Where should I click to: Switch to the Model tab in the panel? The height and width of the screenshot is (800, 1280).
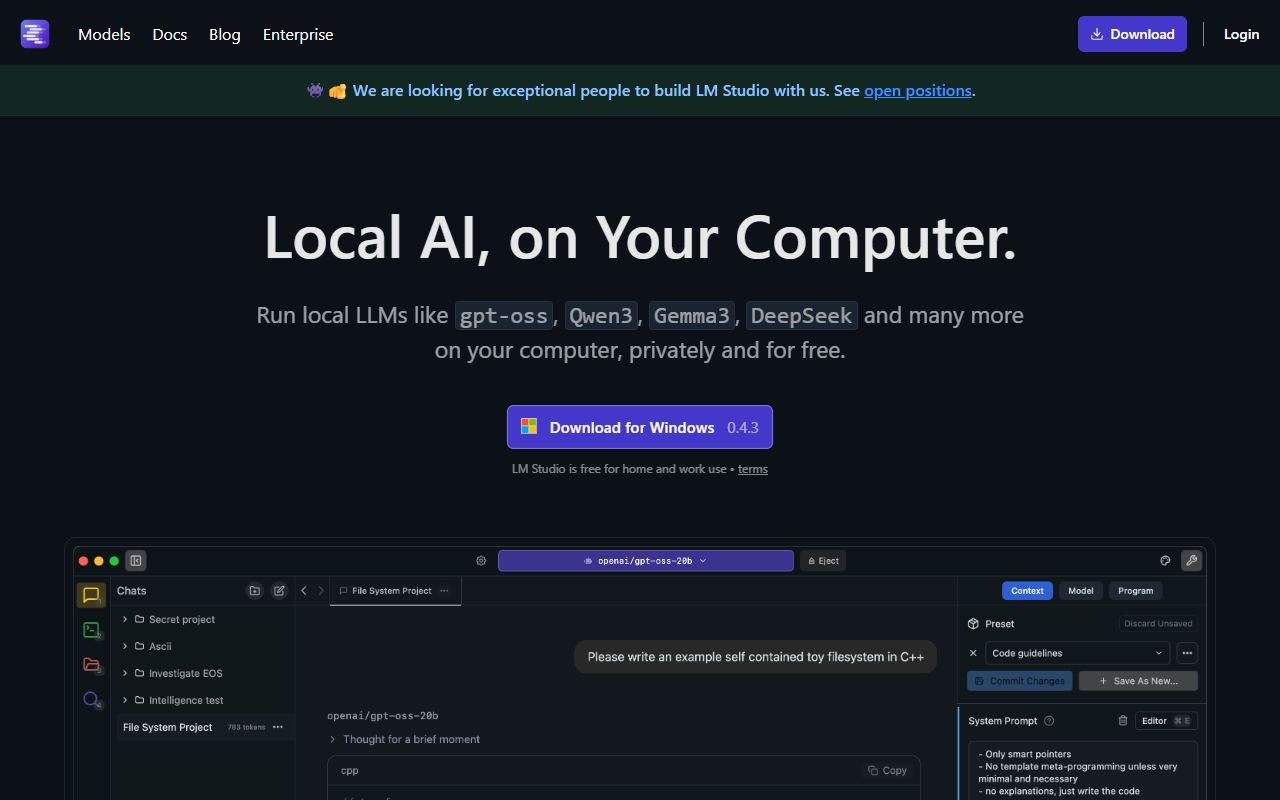tap(1080, 590)
